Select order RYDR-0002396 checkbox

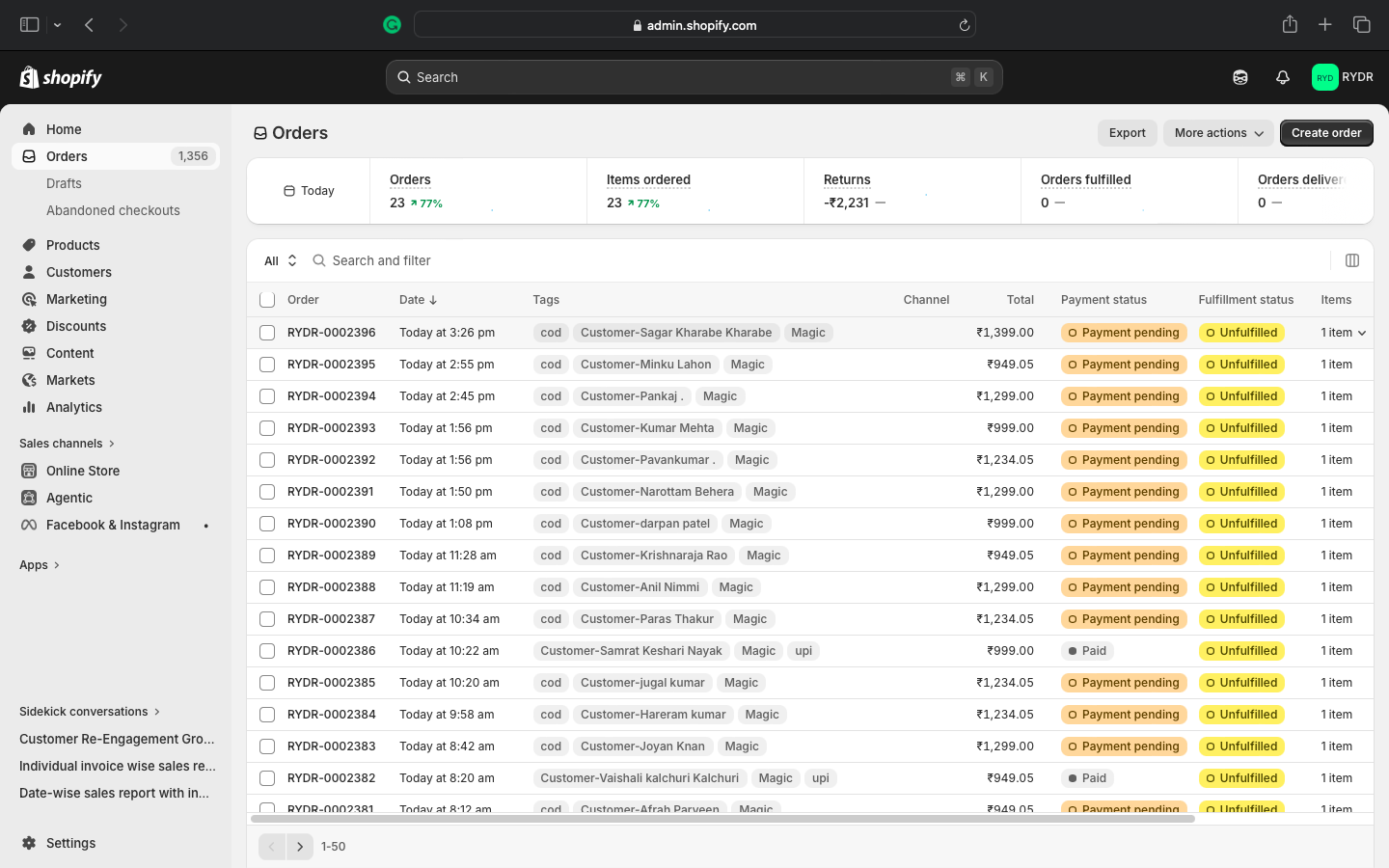pos(267,333)
